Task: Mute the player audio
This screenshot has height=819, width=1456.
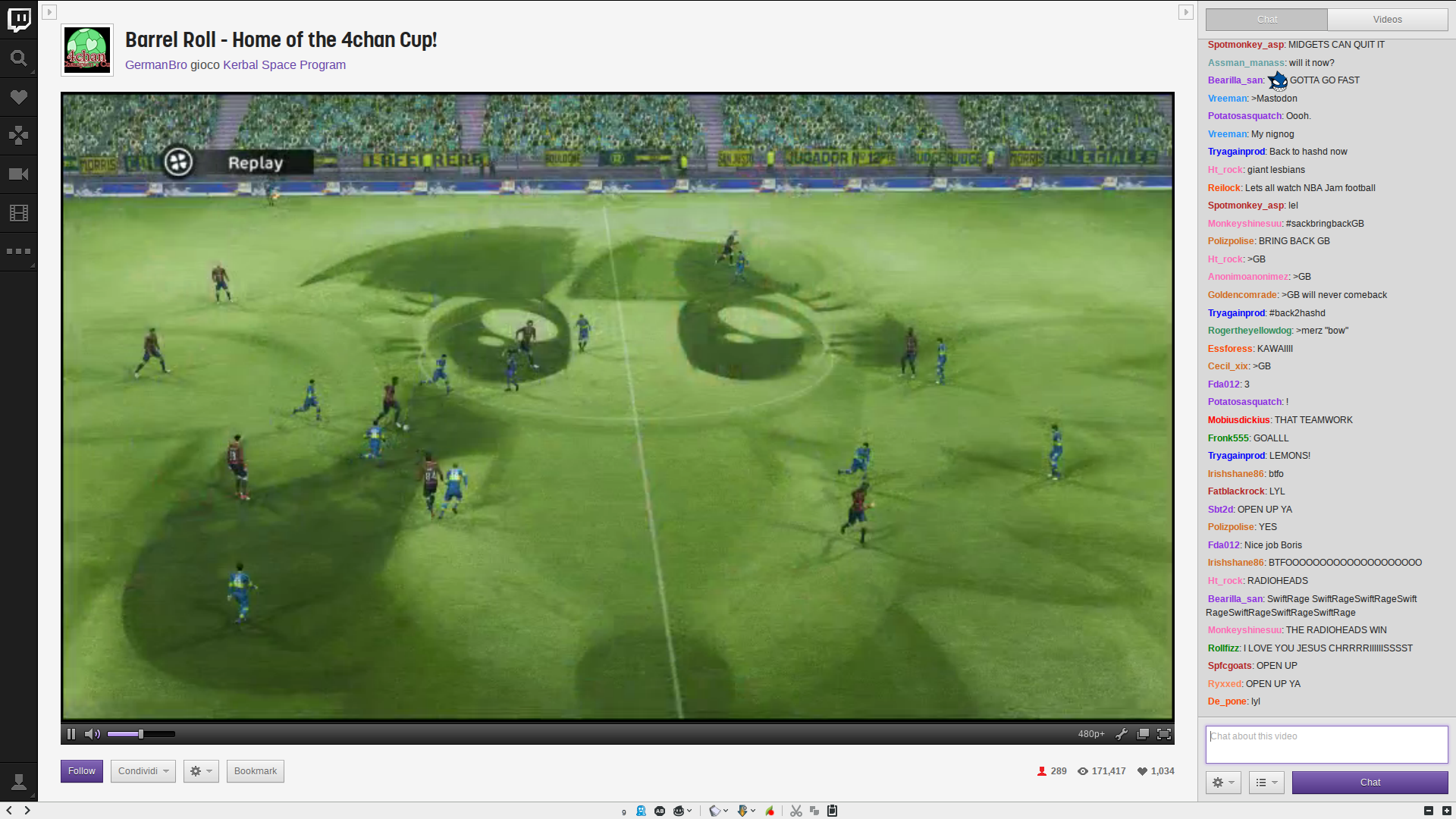Action: pyautogui.click(x=93, y=734)
